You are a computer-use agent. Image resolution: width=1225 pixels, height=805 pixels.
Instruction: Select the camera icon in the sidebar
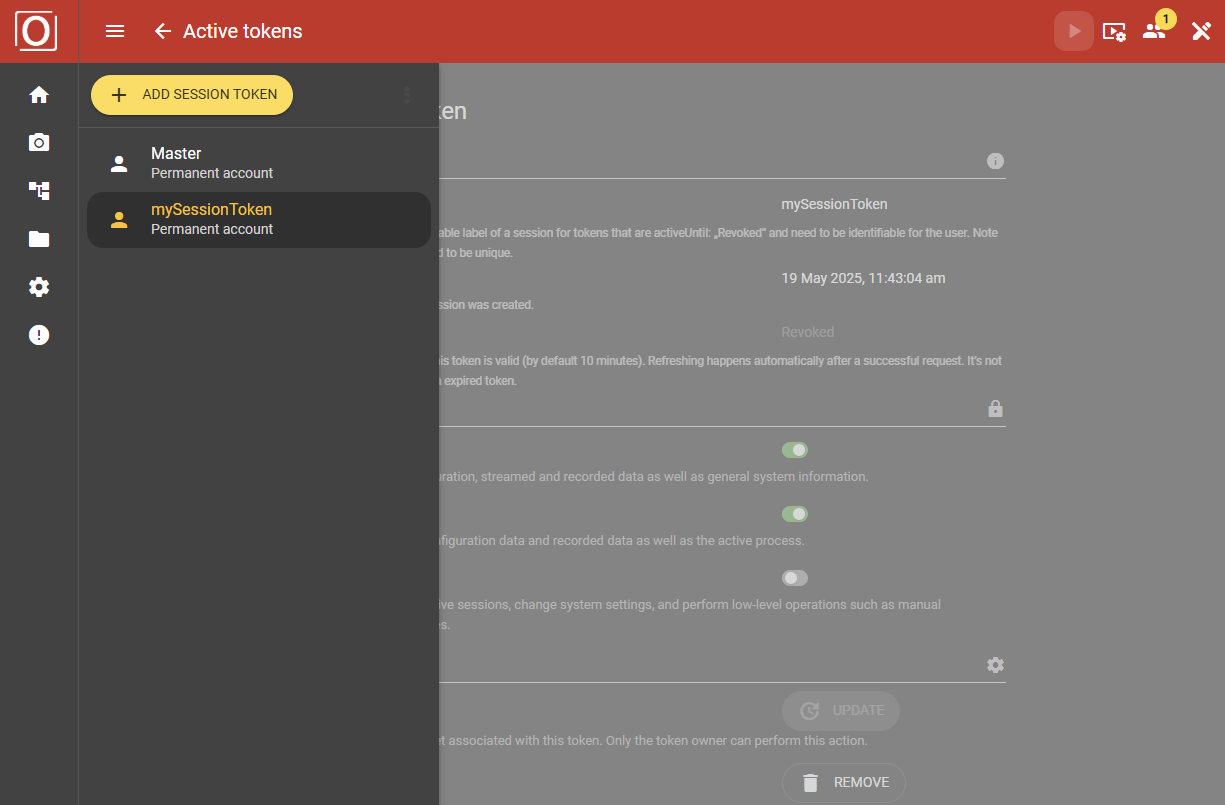click(x=38, y=142)
